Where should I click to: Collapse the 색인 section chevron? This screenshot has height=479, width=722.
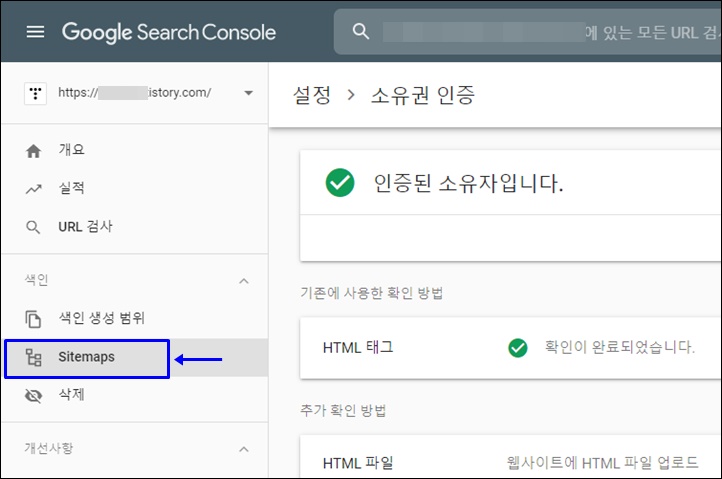[244, 280]
